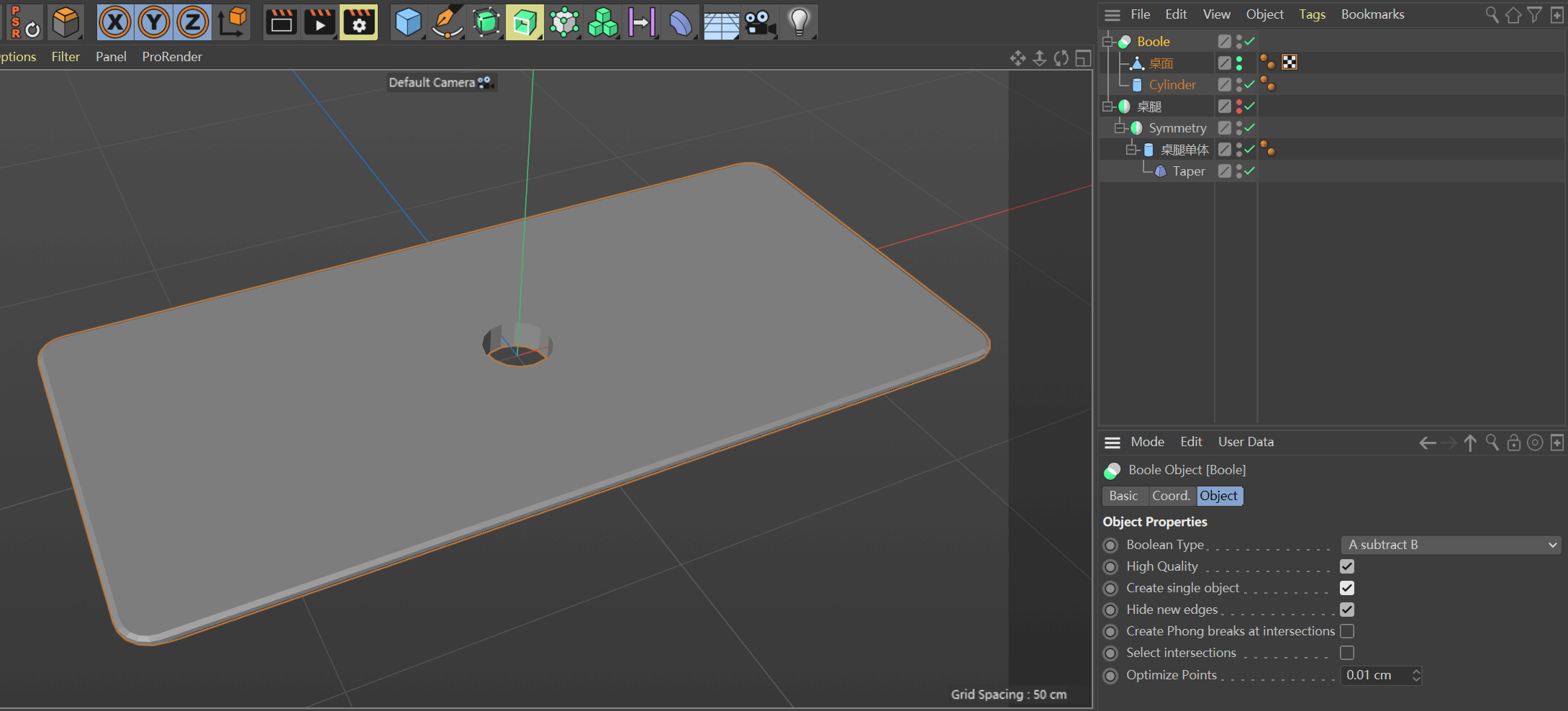
Task: Click the Optimize Points value field
Action: tap(1374, 675)
